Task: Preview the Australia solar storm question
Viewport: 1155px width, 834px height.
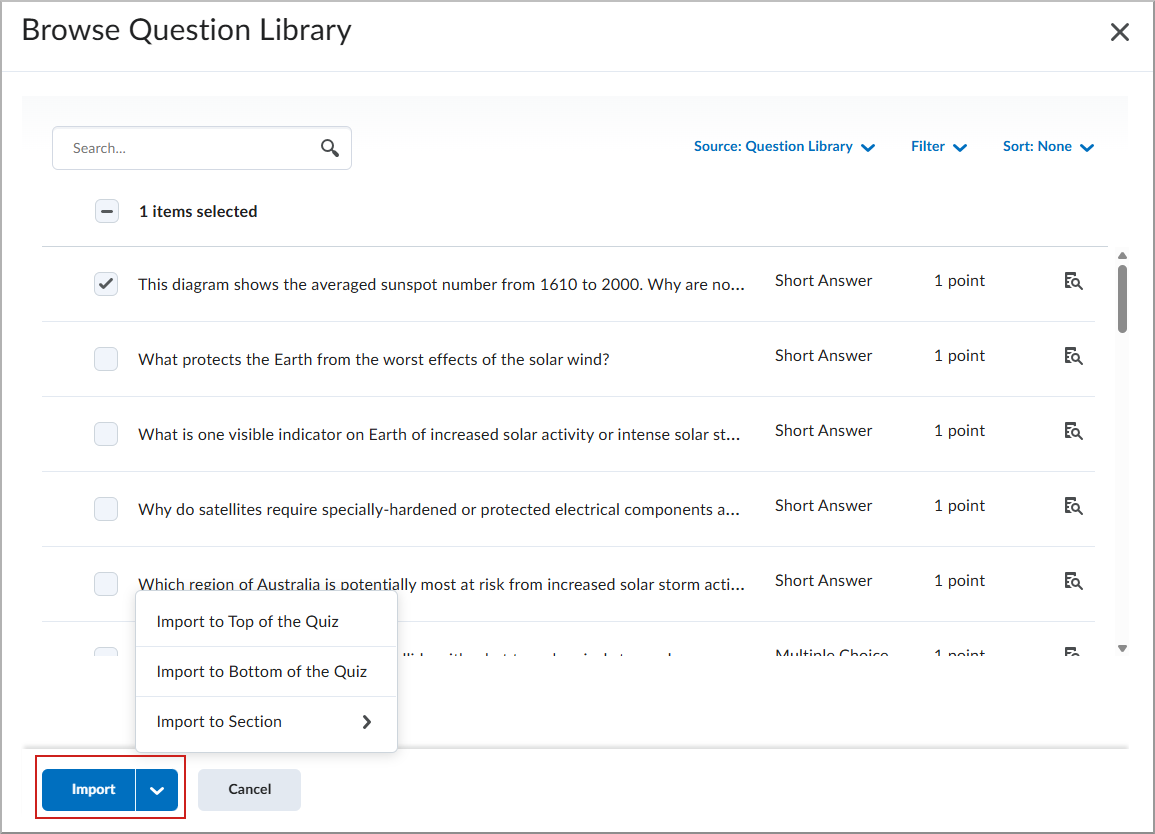Action: coord(1073,581)
